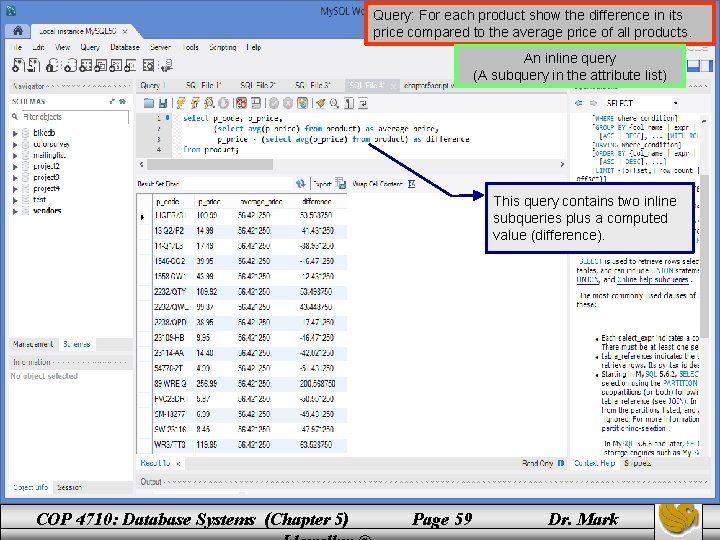Stop query execution with the round stop icon

pos(224,103)
